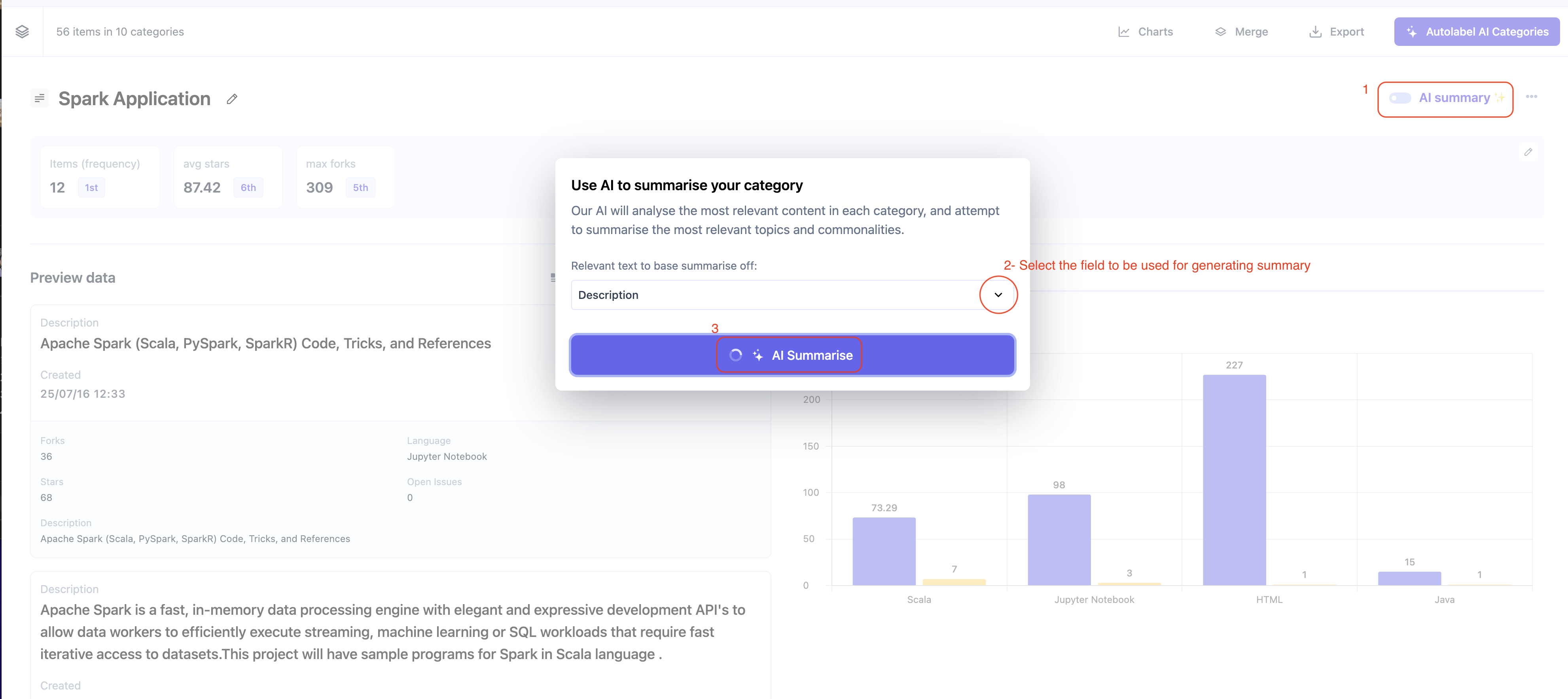
Task: Click the pencil icon beside Spark Application
Action: point(232,99)
